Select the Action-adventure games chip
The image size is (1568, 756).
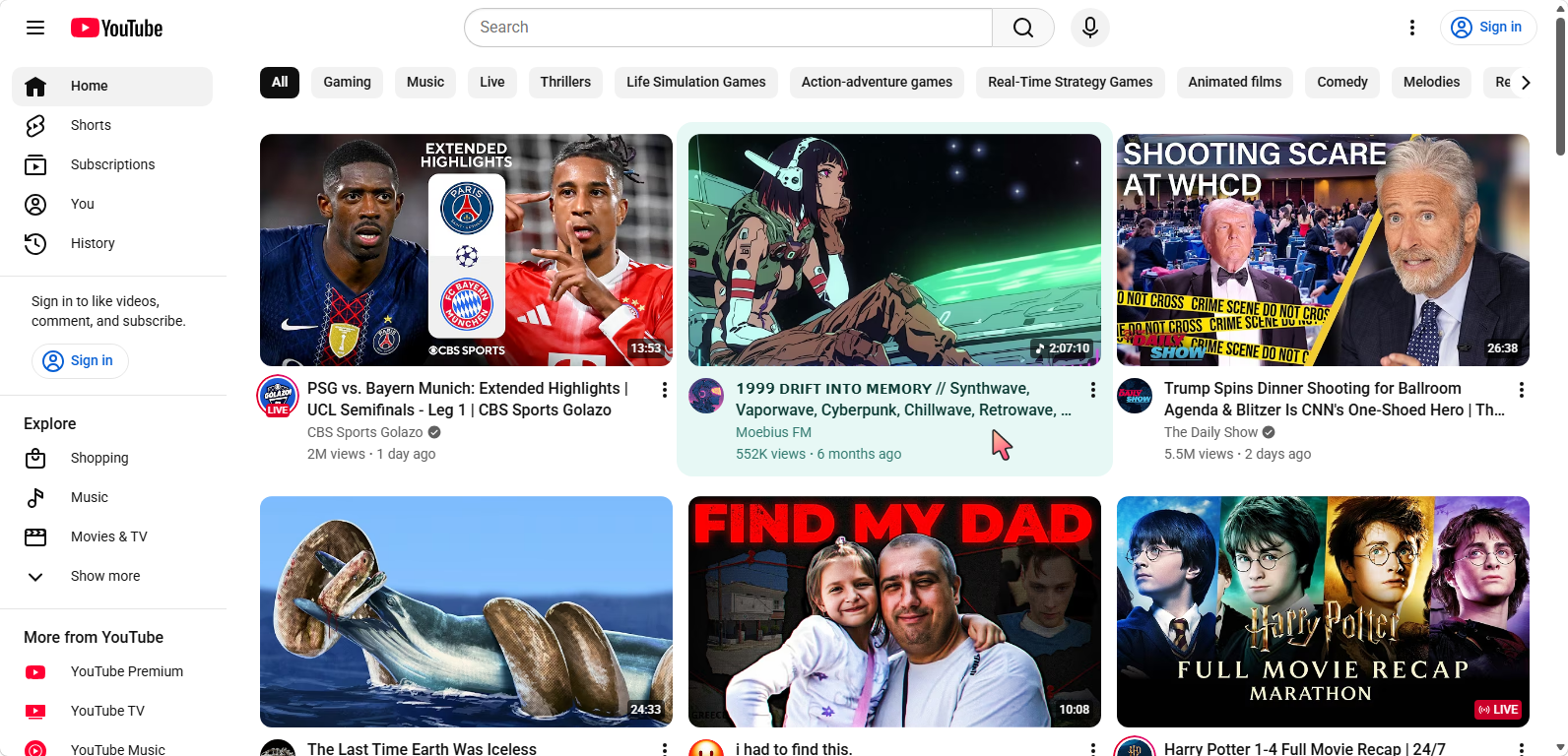tap(877, 83)
